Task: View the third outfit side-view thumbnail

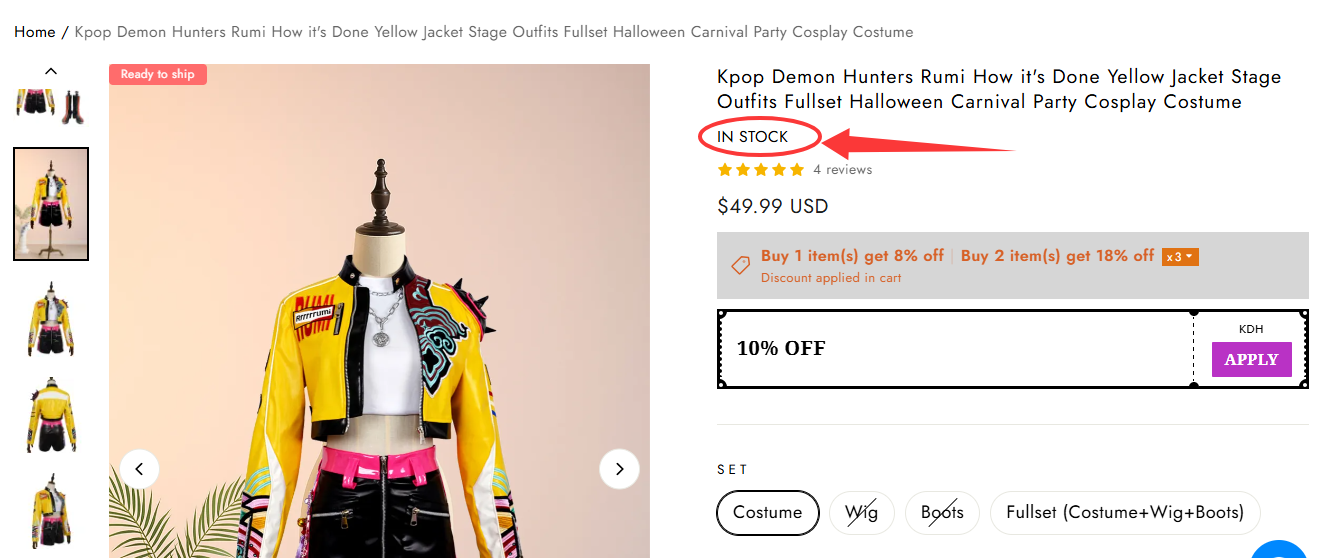Action: (51, 318)
